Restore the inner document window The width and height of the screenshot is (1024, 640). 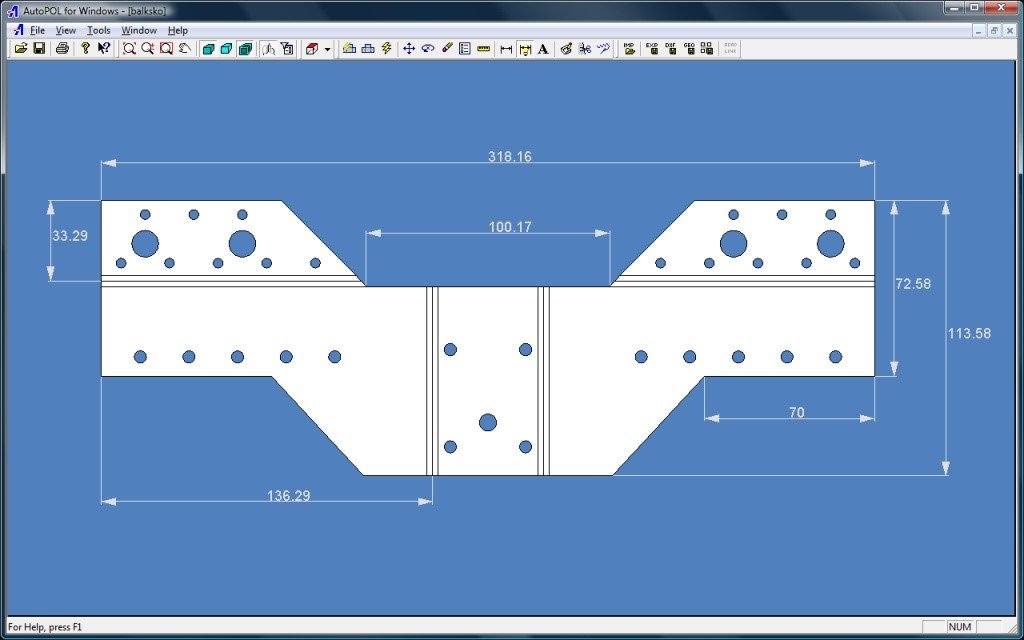[x=995, y=30]
